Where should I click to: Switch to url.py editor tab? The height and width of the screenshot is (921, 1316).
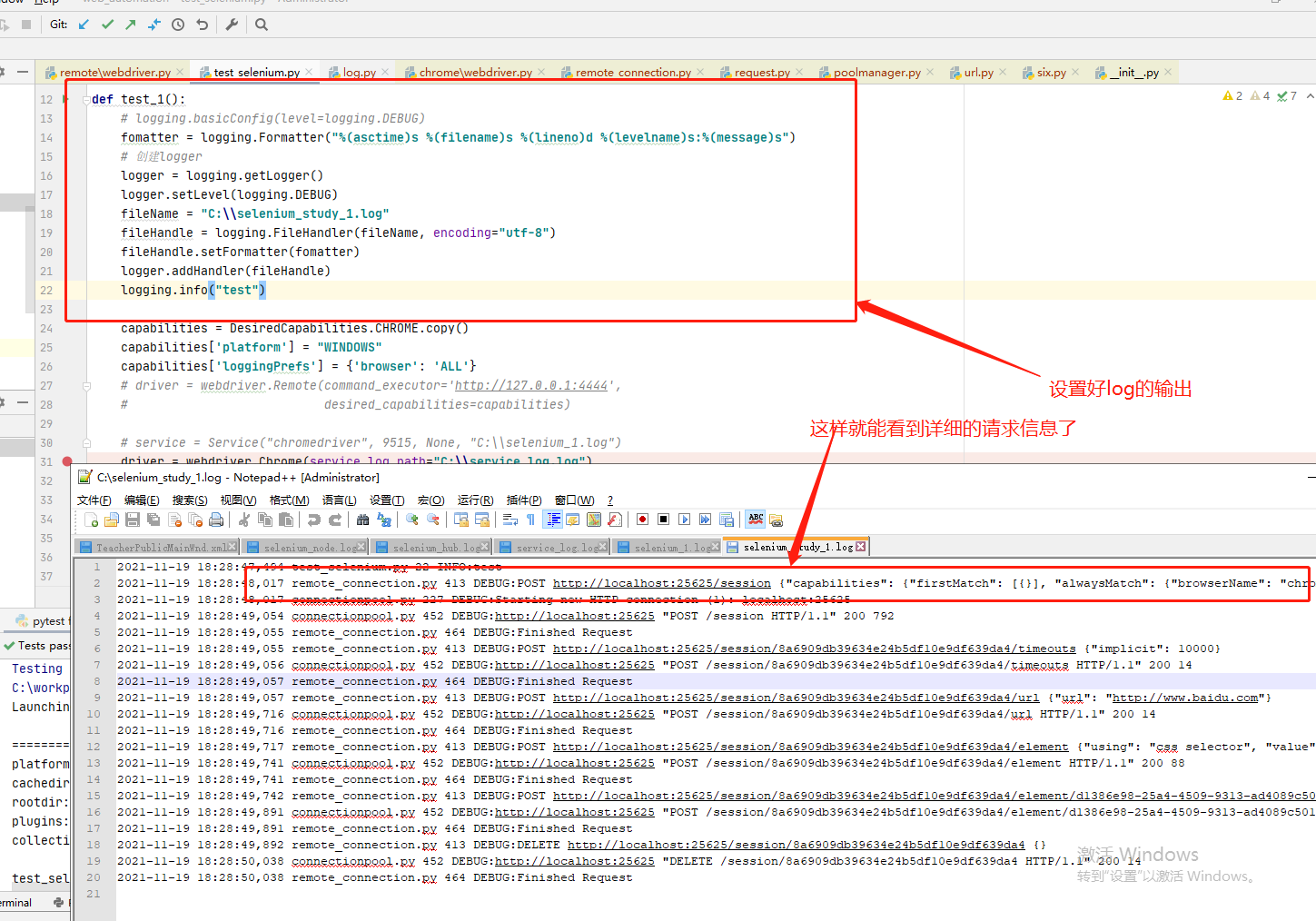click(978, 73)
